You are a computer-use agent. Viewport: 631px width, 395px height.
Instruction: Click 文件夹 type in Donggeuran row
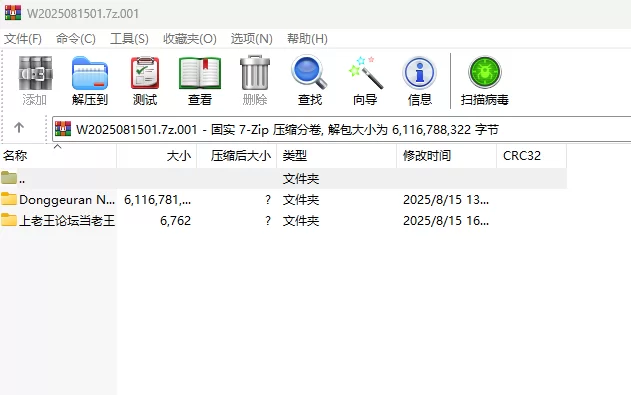(301, 200)
